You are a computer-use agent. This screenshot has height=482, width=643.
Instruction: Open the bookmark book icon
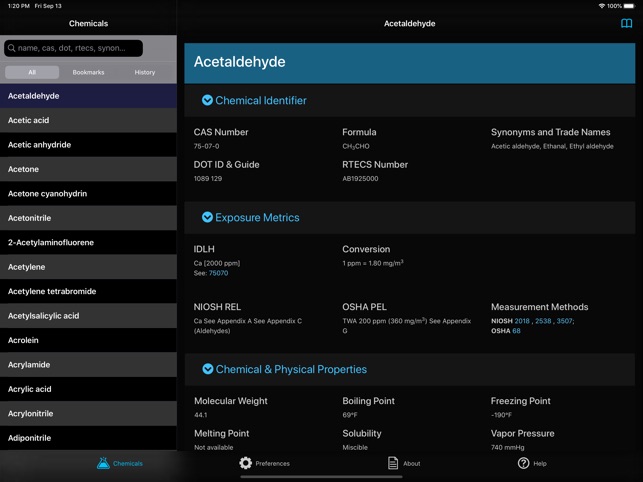[x=627, y=24]
